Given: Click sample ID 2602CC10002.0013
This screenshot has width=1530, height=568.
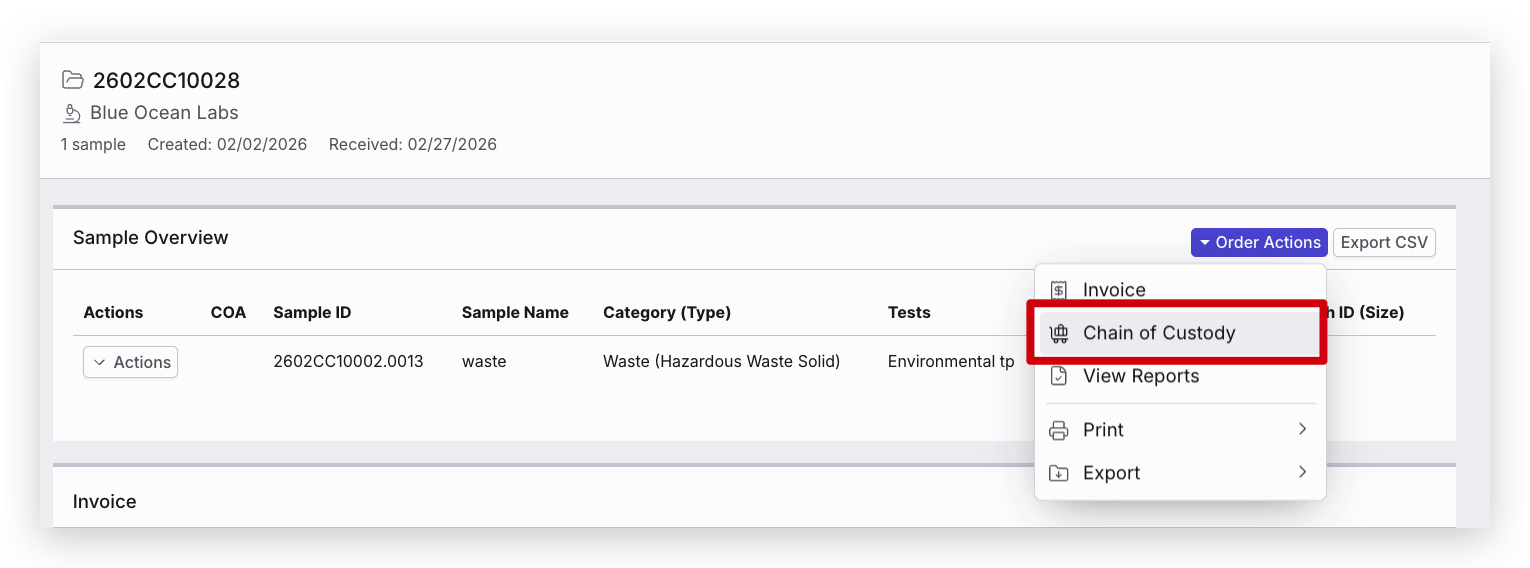Looking at the screenshot, I should (348, 361).
